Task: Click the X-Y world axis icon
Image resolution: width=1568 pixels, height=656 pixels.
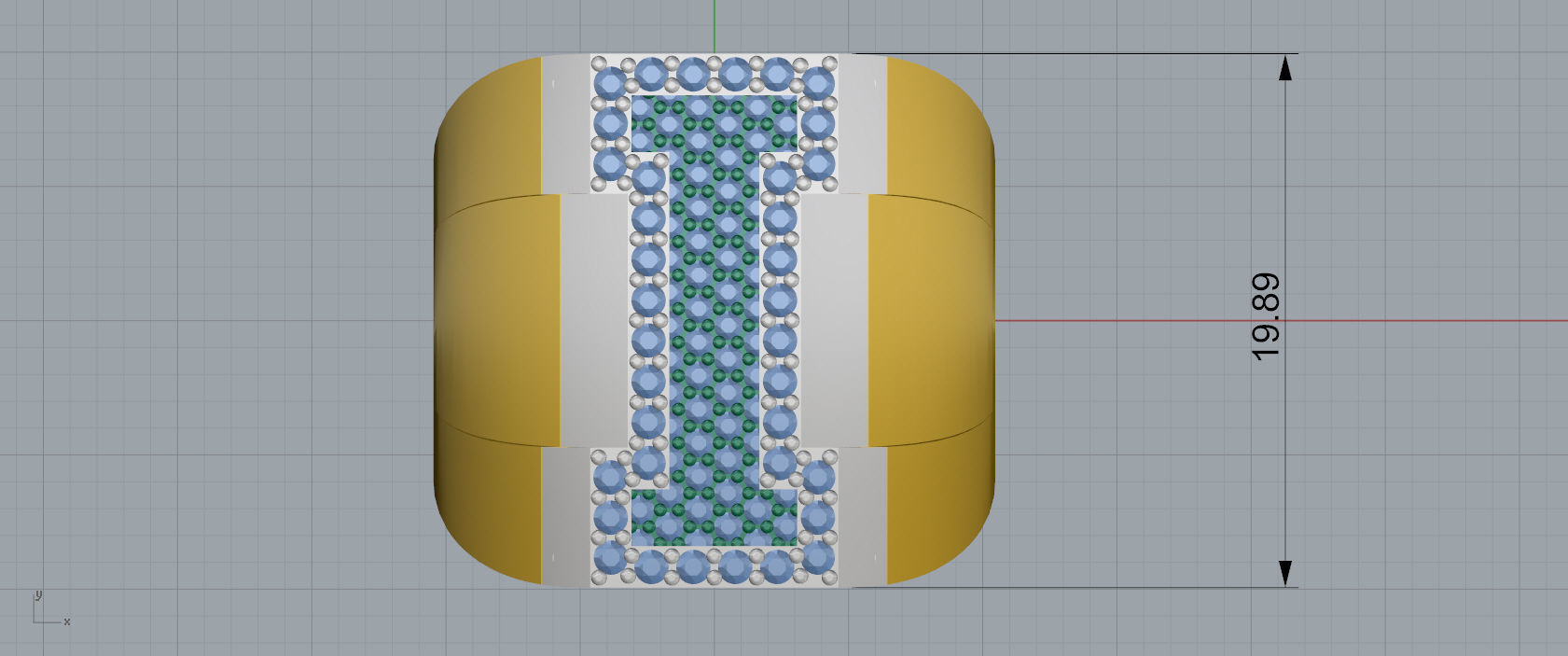Action: click(51, 608)
